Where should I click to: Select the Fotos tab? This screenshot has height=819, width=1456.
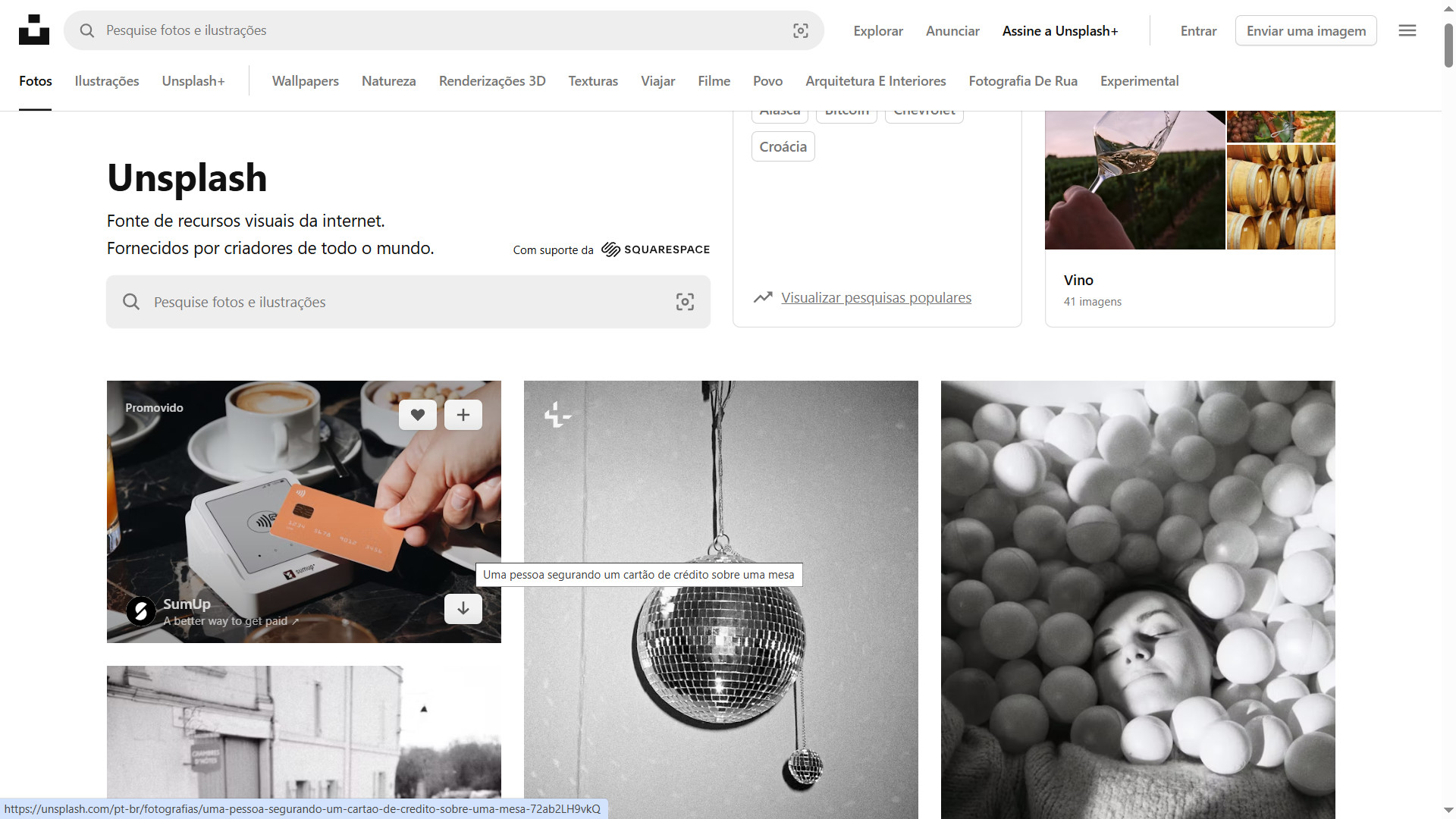[x=36, y=81]
